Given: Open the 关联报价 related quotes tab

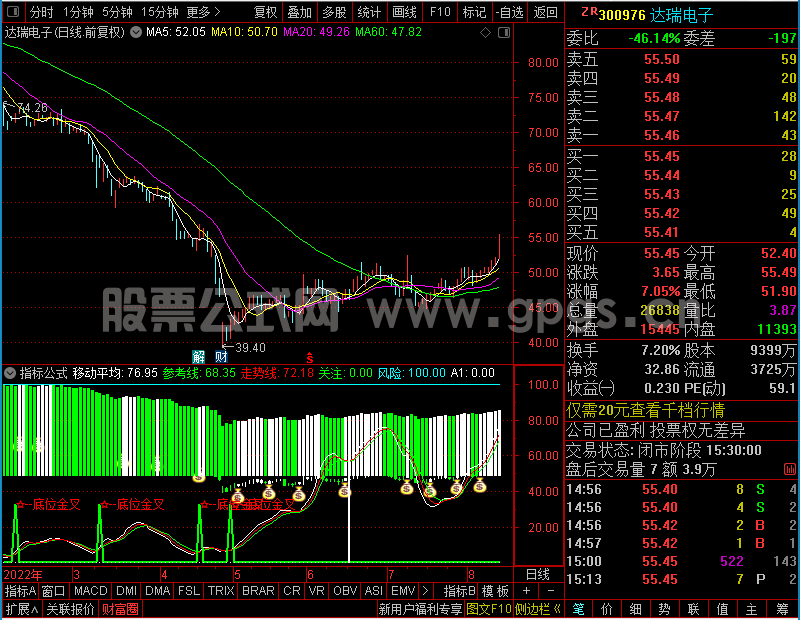Looking at the screenshot, I should click(70, 609).
